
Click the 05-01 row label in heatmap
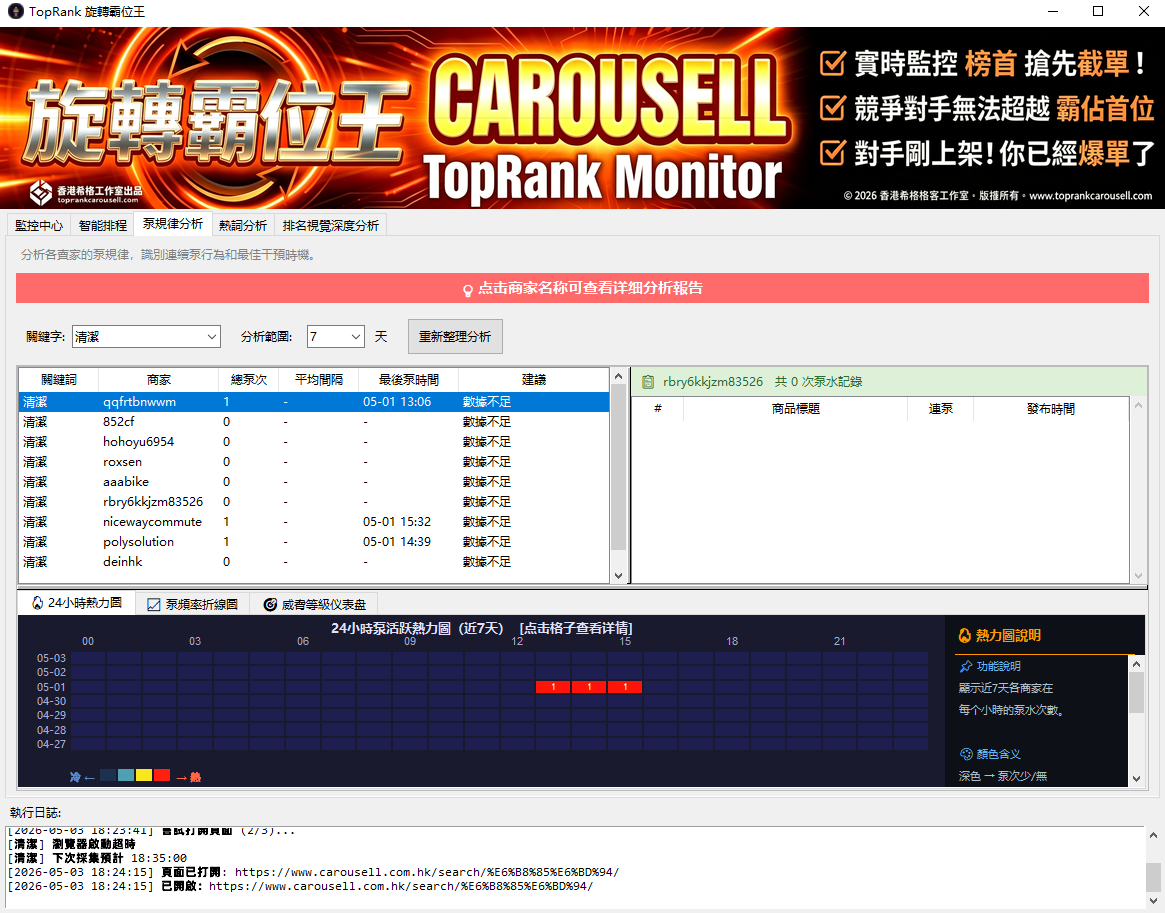tap(51, 687)
